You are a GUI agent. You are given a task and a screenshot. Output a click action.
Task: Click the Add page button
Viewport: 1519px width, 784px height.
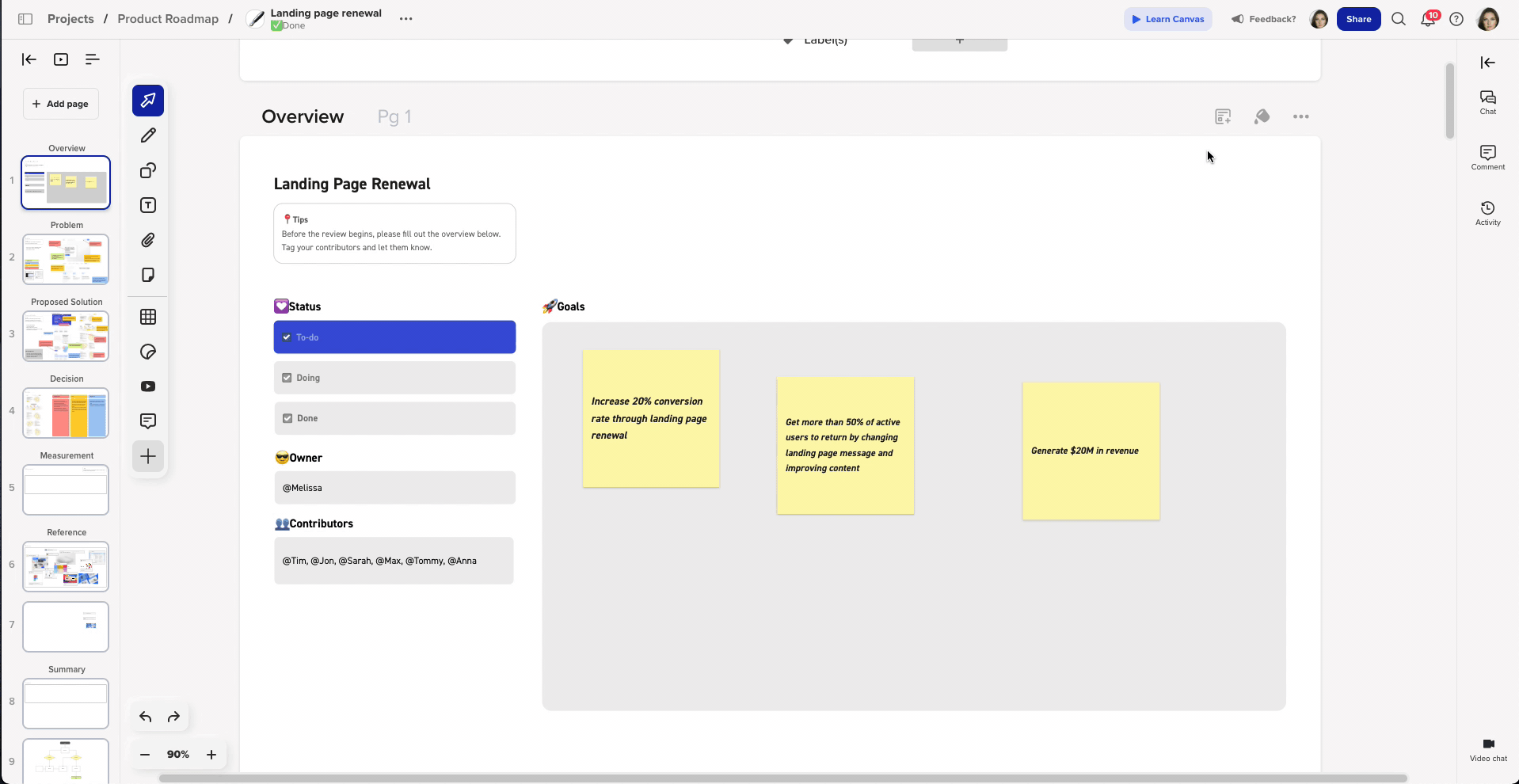[61, 104]
